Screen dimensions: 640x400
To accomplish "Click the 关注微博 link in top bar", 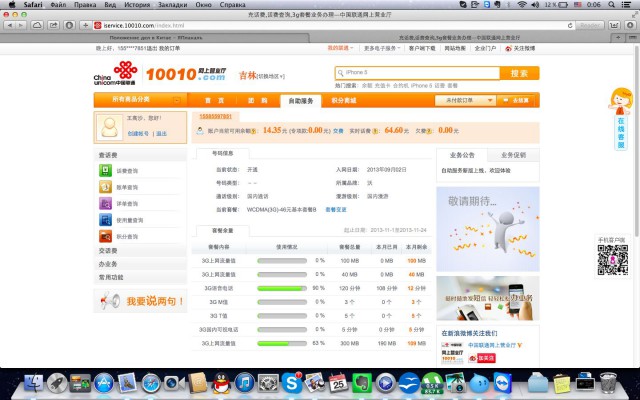I will click(x=520, y=48).
